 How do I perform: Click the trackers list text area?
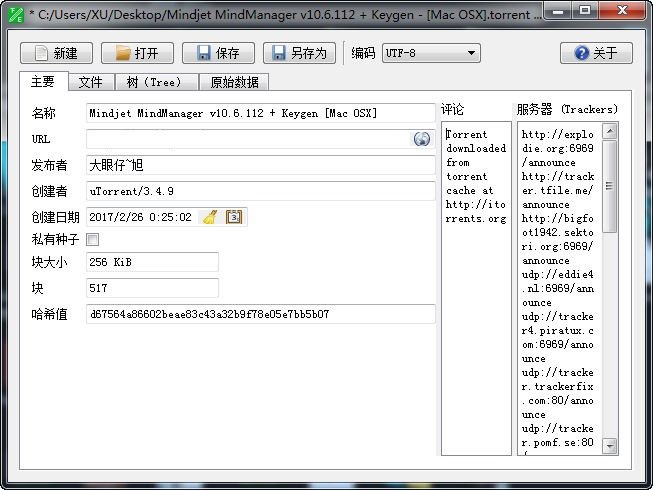tap(560, 288)
